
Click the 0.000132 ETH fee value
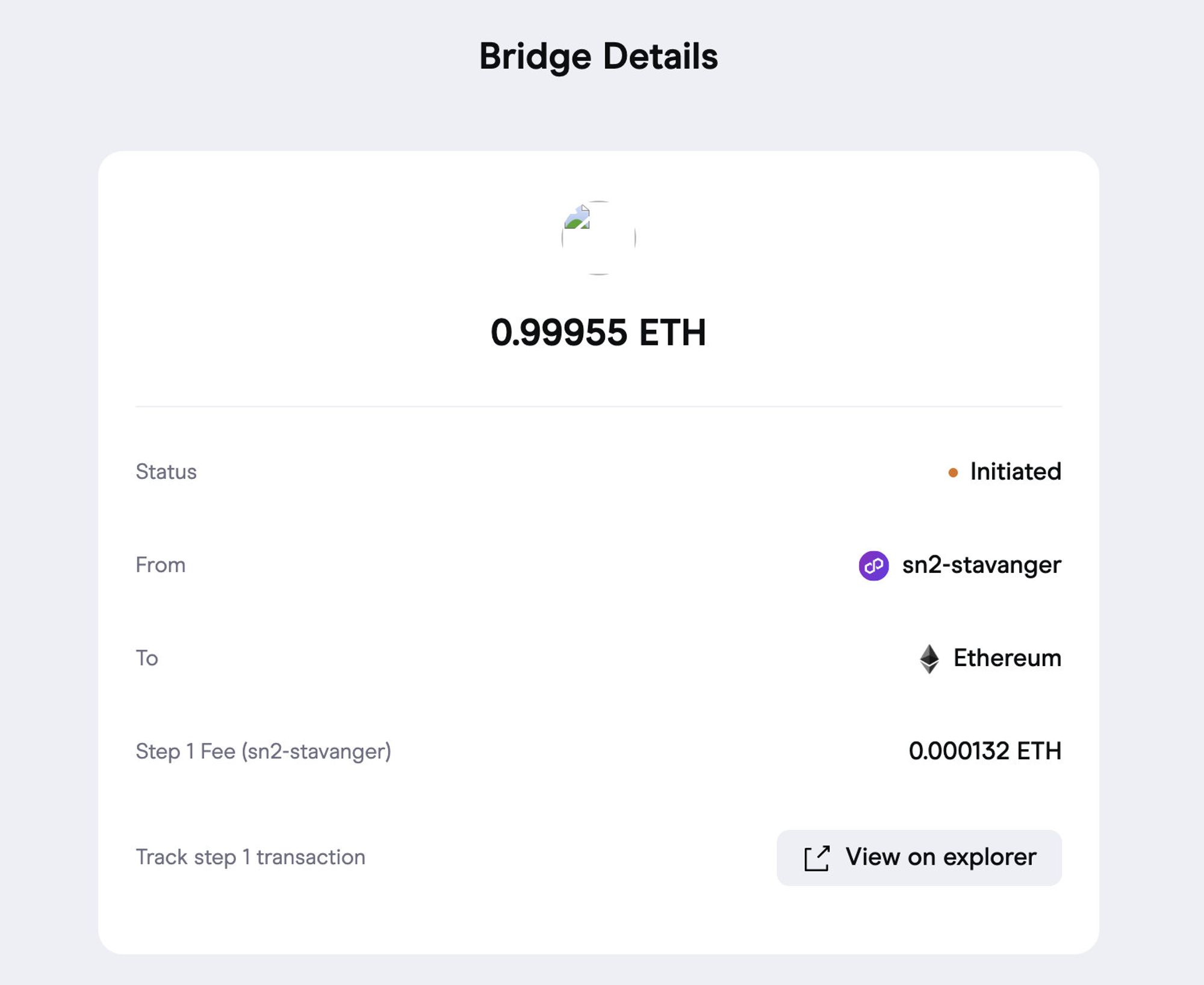tap(985, 751)
